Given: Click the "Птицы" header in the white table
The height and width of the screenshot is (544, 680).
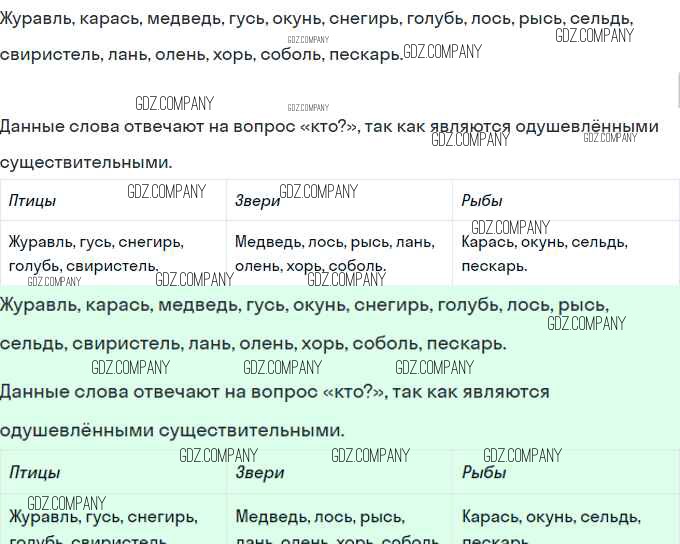Looking at the screenshot, I should click(x=32, y=201).
